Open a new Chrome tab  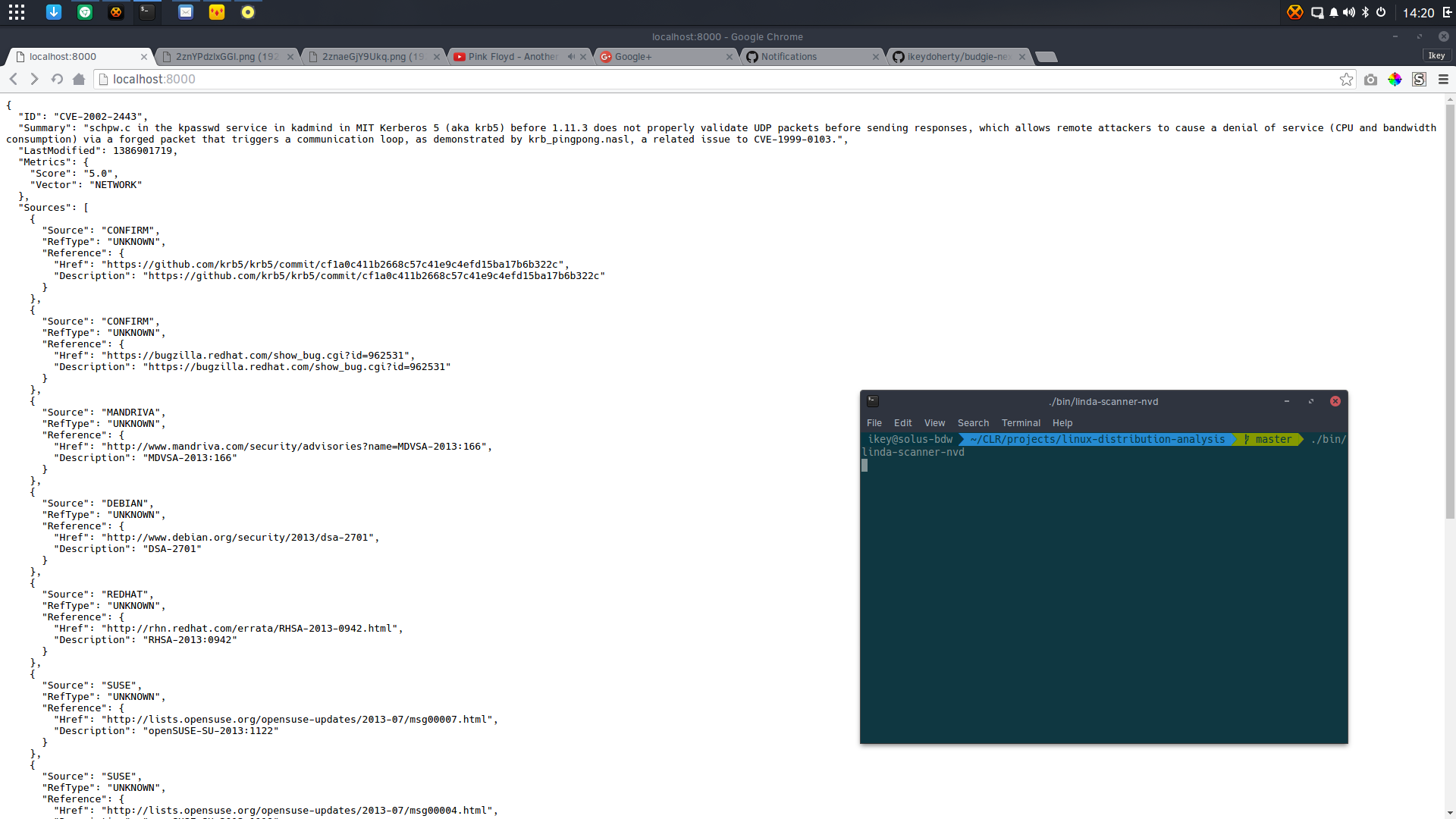tap(1046, 57)
